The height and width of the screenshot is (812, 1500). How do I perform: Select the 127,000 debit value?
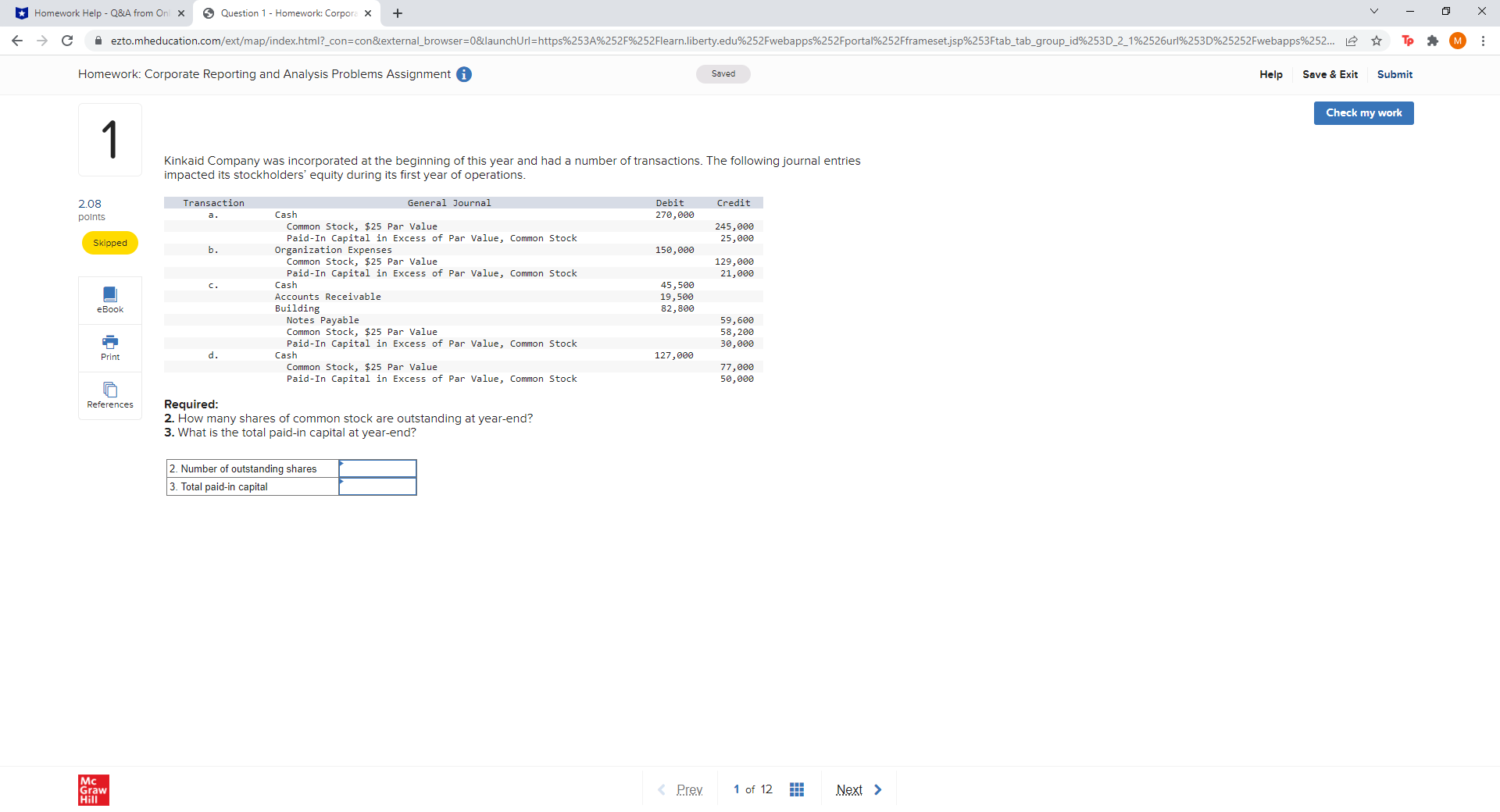674,355
